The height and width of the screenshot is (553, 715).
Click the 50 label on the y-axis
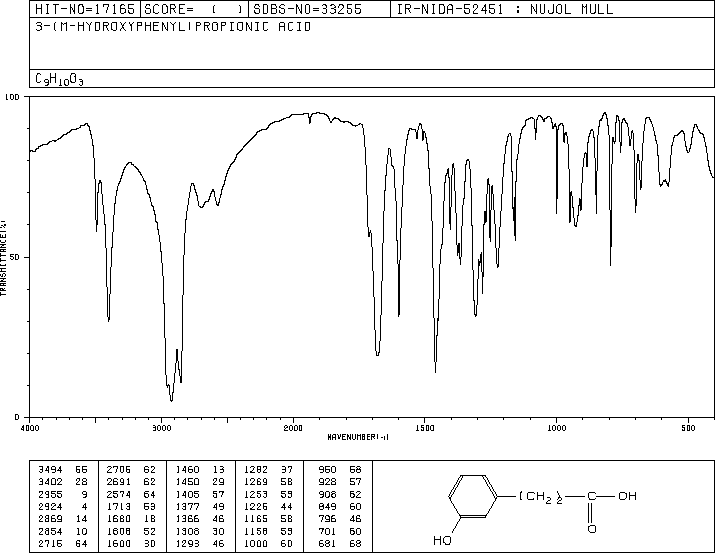15,258
